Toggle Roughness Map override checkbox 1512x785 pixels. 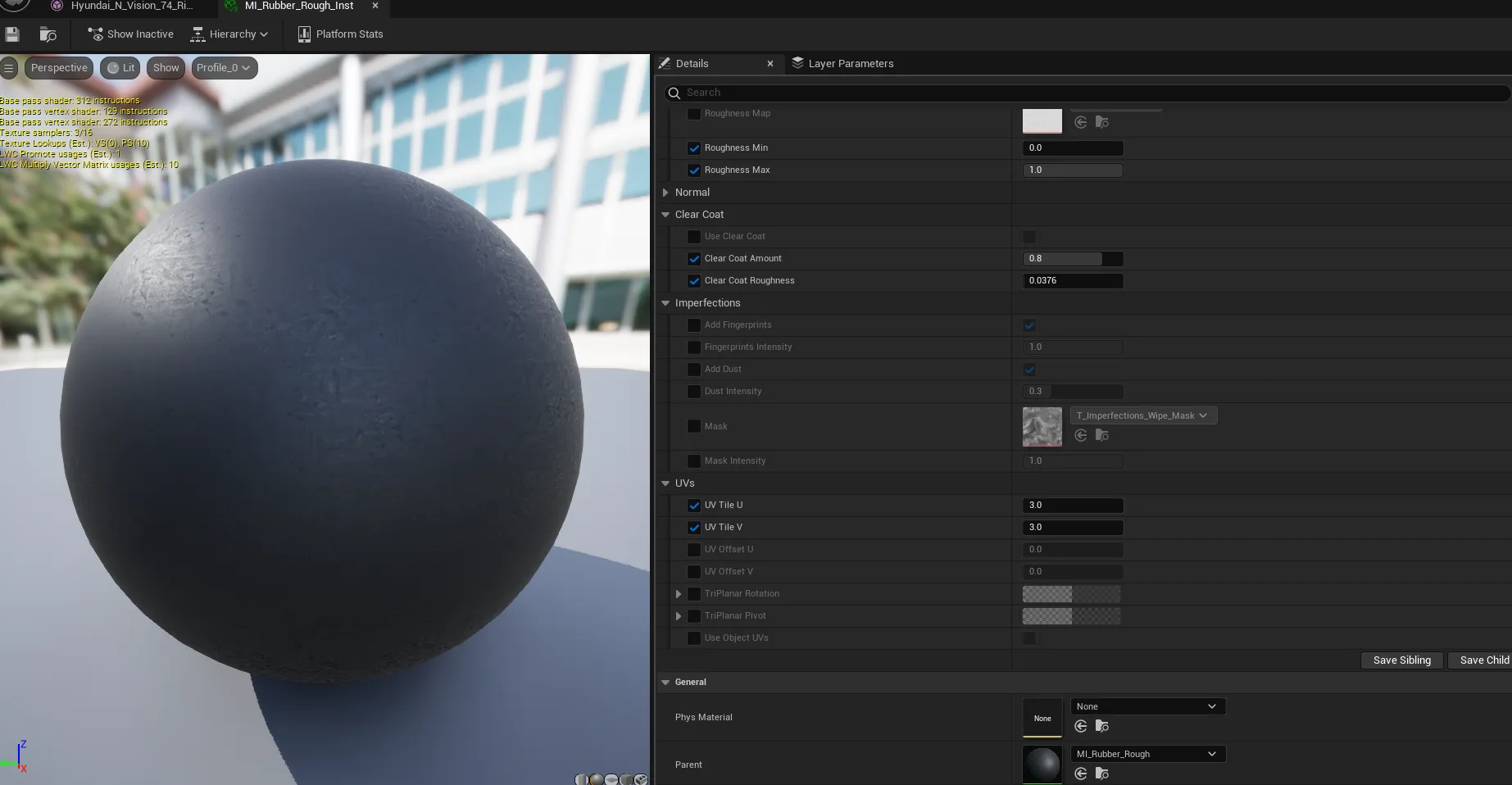694,114
